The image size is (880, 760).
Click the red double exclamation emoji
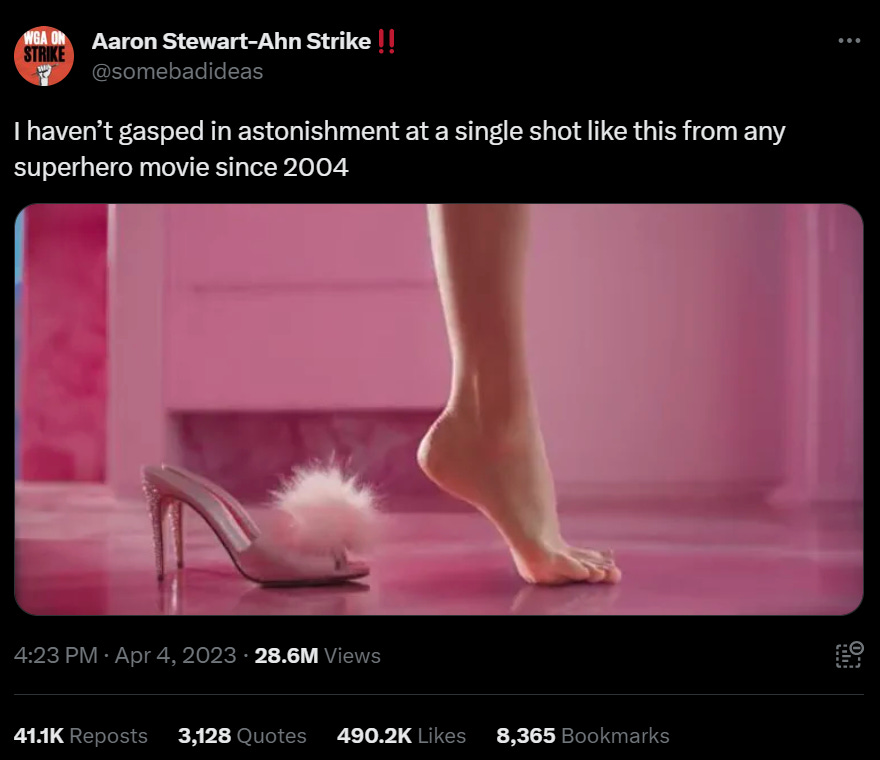point(386,41)
